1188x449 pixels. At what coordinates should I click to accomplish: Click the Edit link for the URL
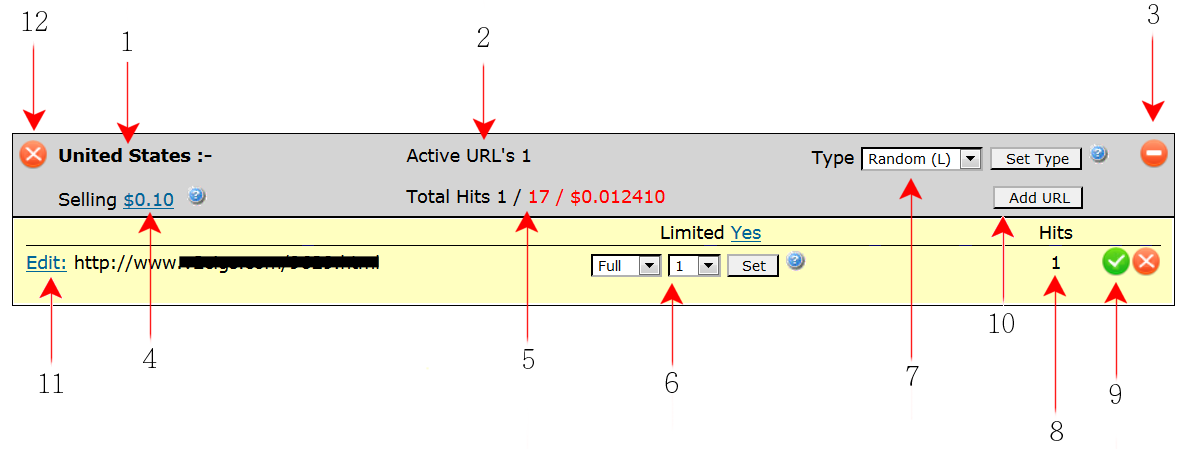coord(46,263)
